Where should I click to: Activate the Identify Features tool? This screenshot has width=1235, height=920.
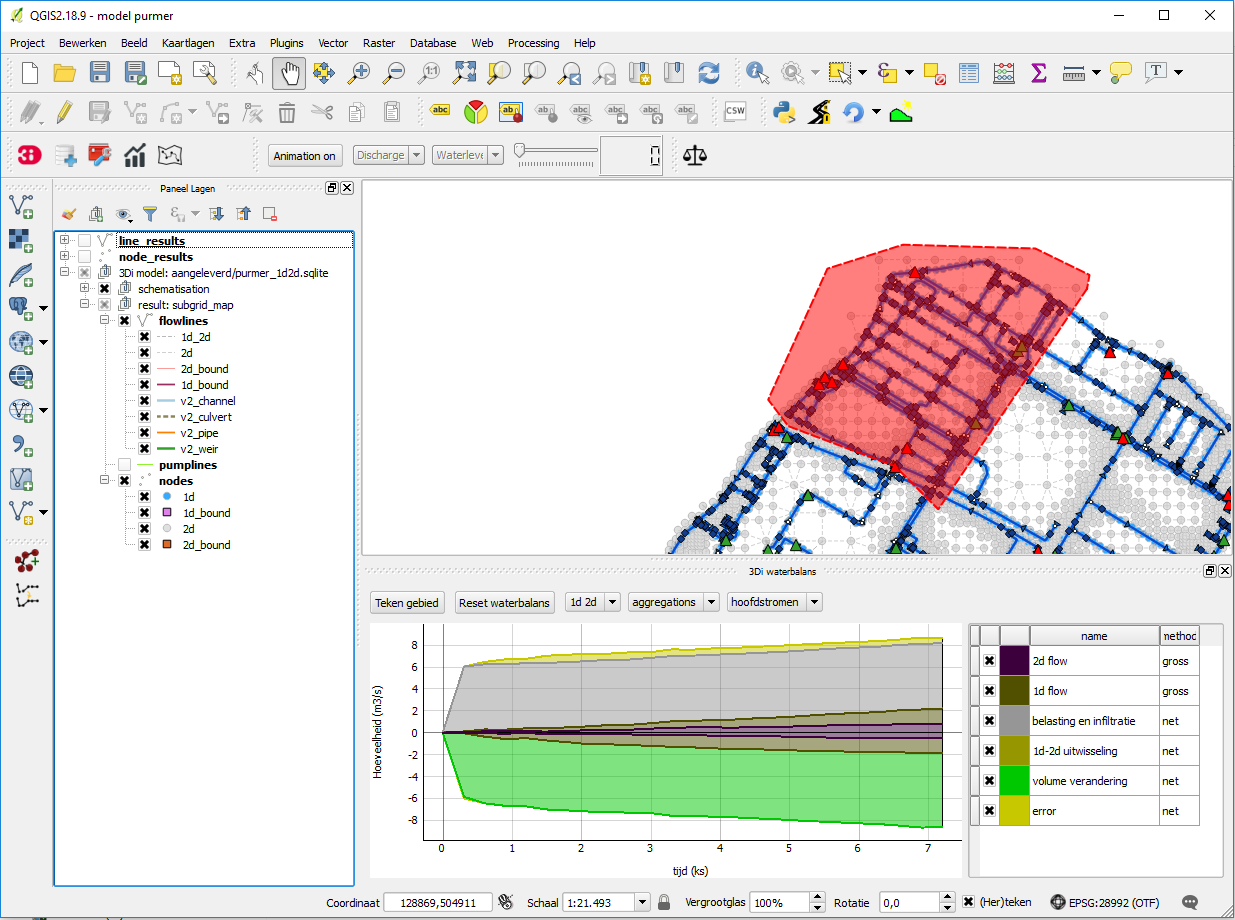click(x=757, y=72)
